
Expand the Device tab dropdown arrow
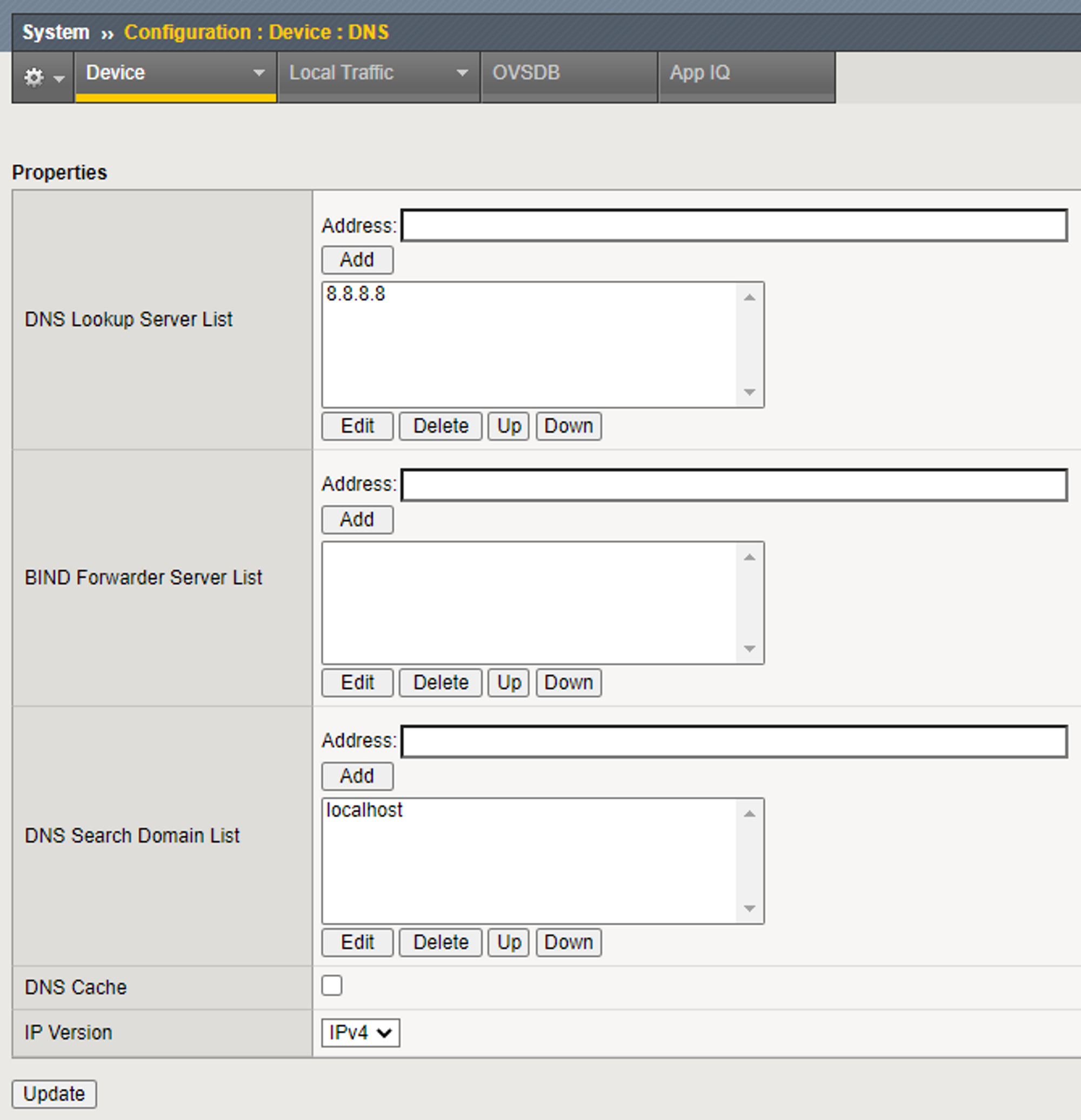click(259, 73)
